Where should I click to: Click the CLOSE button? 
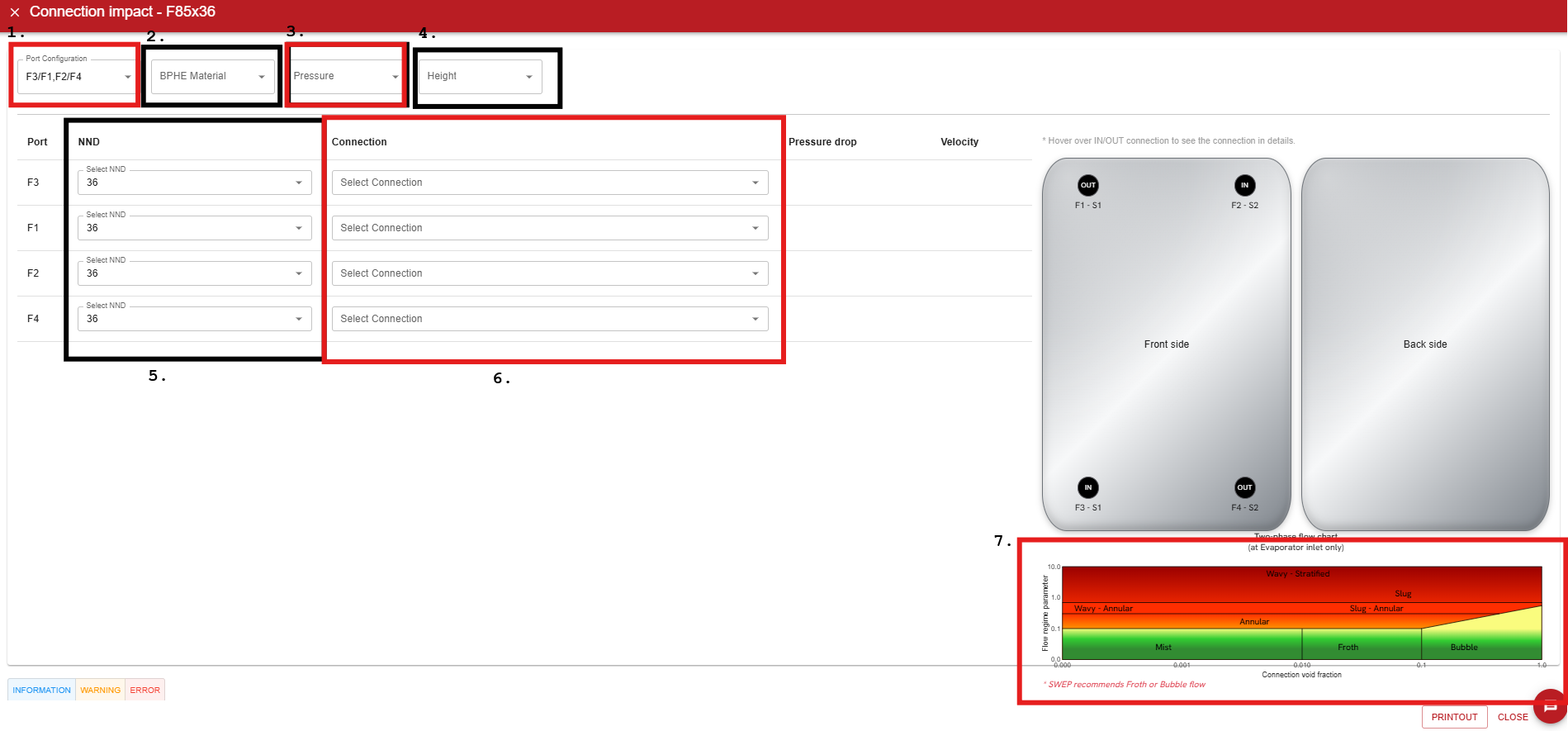[x=1512, y=717]
